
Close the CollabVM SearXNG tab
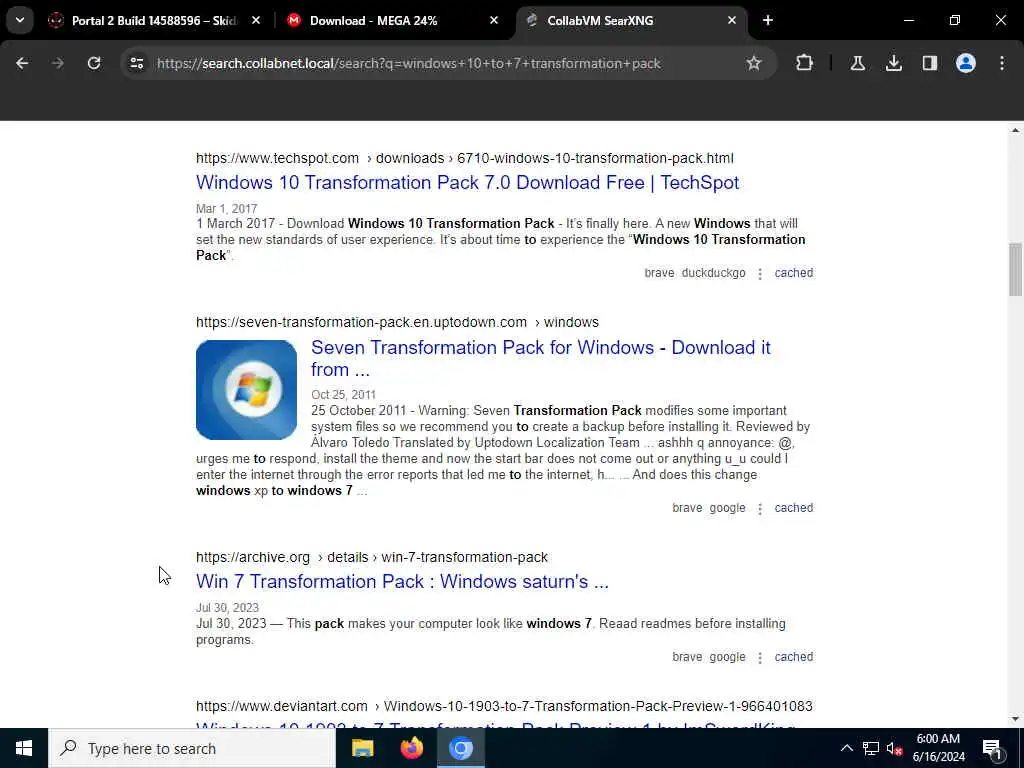click(x=731, y=21)
